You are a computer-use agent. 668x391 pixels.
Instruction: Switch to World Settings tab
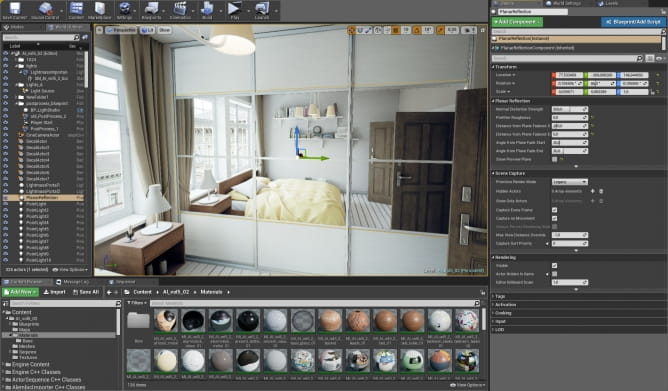coord(563,3)
